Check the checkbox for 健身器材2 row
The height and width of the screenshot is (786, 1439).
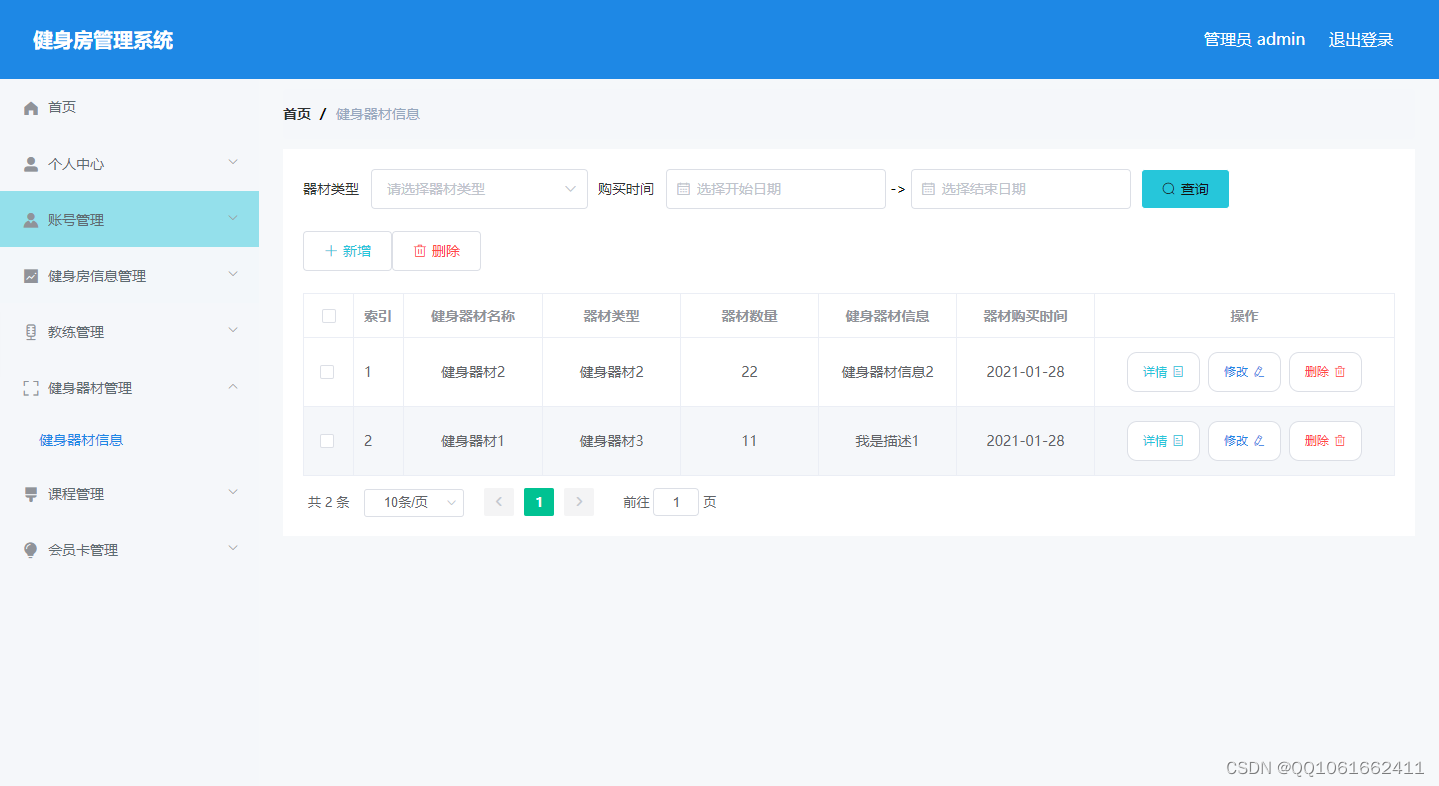tap(328, 371)
